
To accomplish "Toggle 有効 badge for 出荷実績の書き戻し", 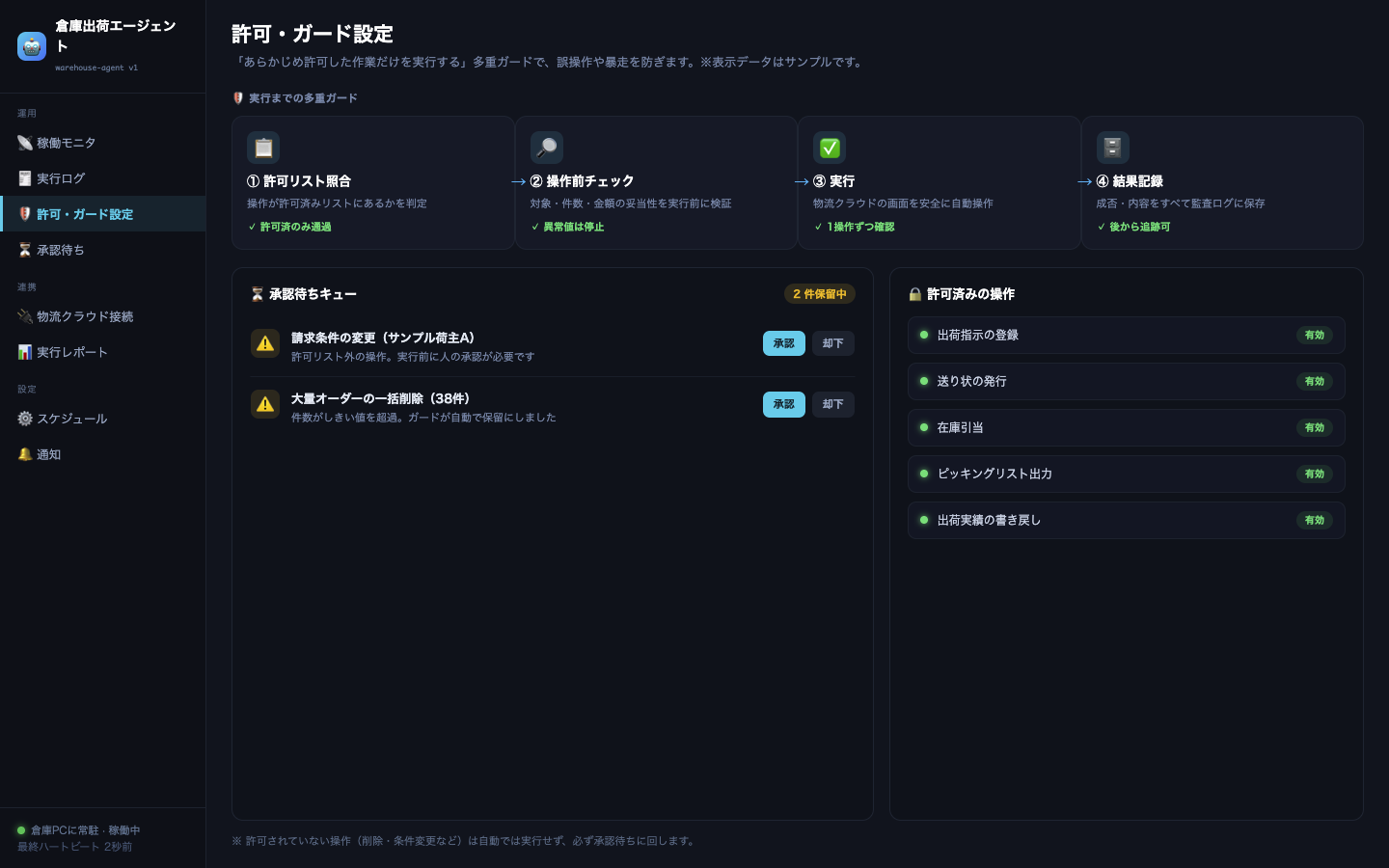I will (1315, 520).
